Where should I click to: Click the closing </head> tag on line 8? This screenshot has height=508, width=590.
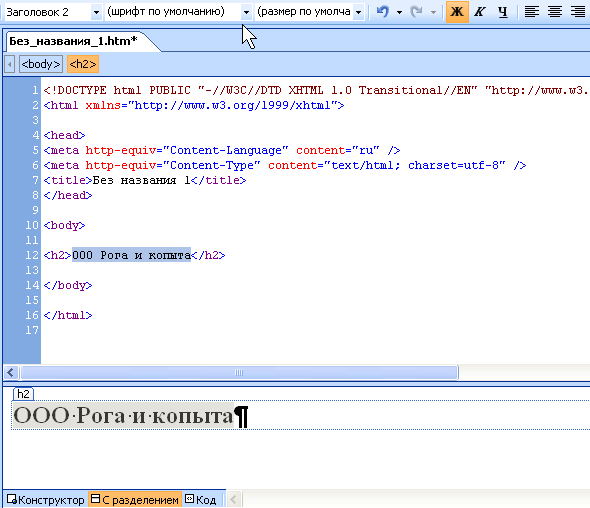tap(68, 195)
